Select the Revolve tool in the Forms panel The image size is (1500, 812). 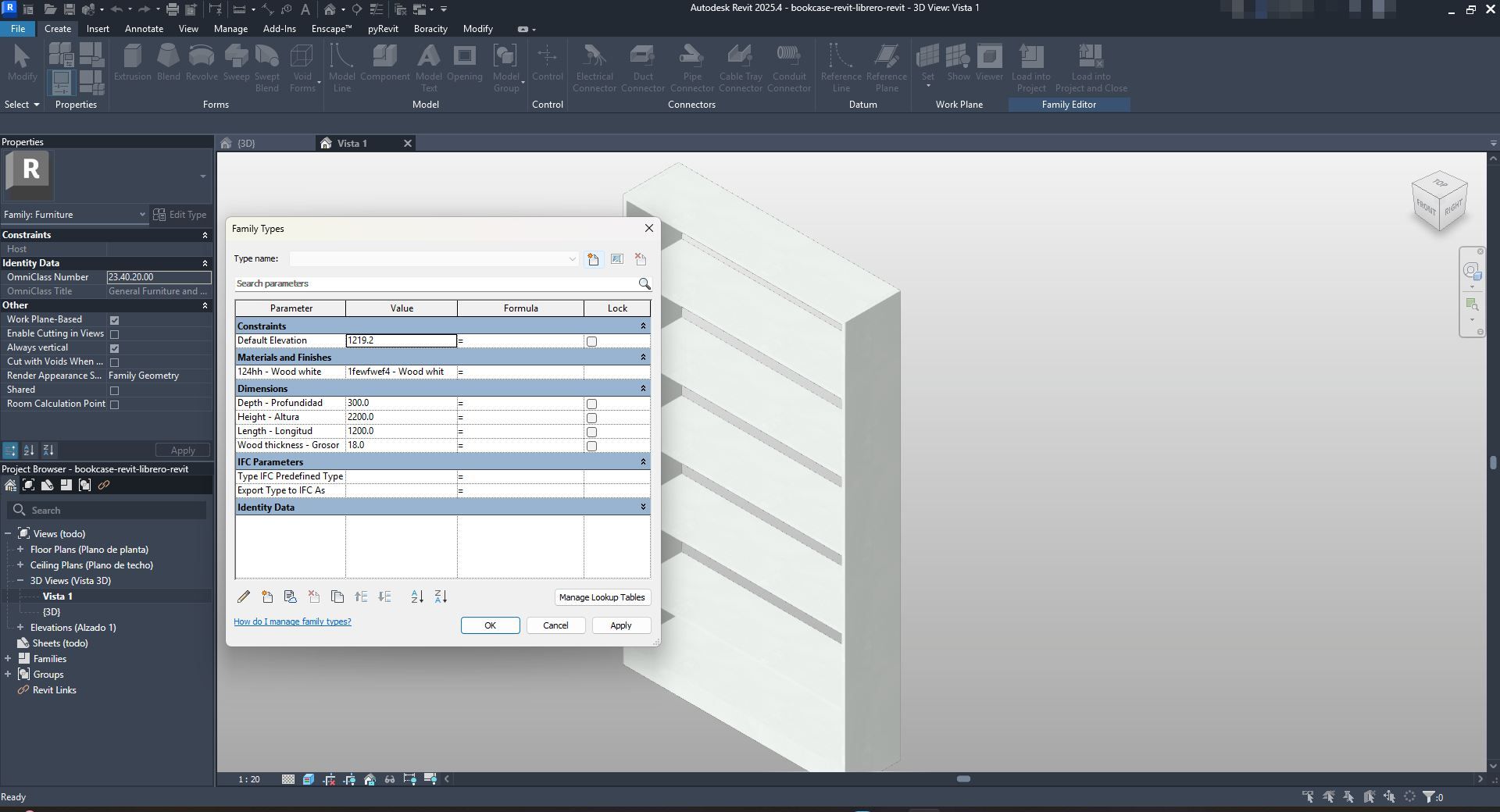[202, 62]
